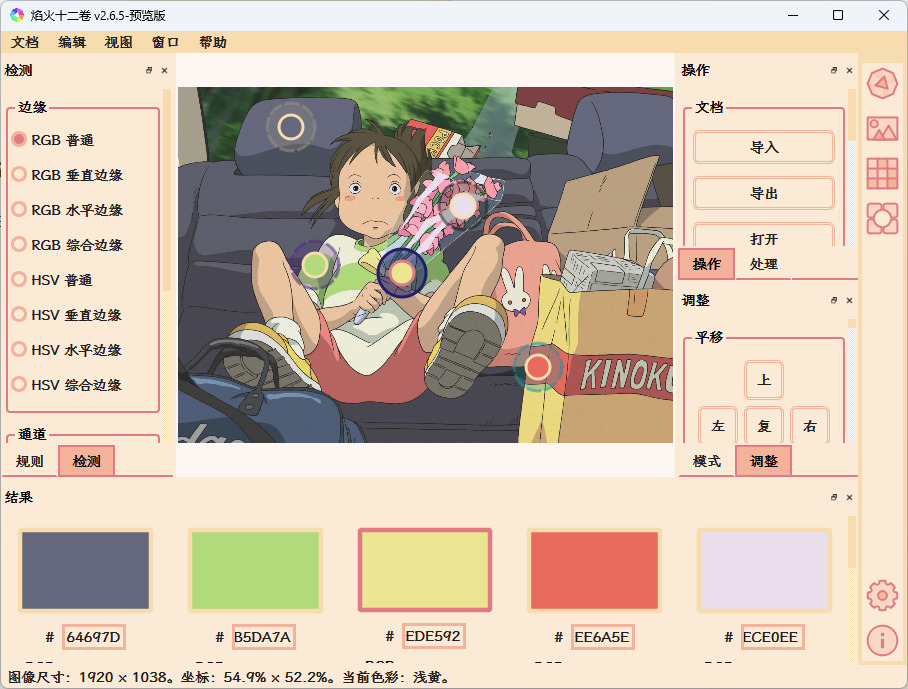Click the 右 move button

point(810,426)
